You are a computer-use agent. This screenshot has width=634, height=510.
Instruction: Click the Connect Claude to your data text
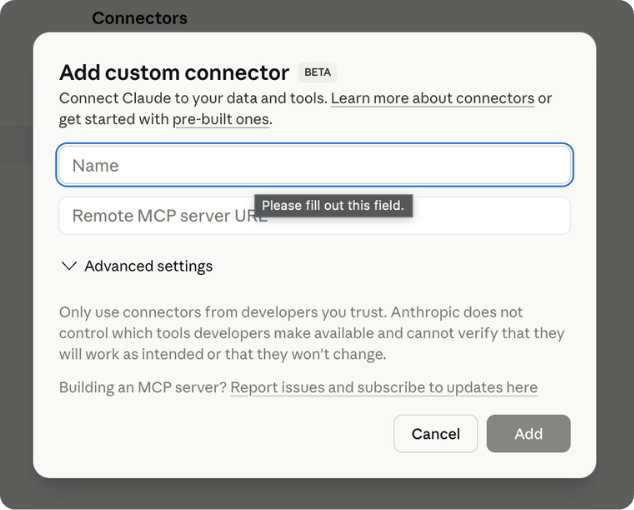tap(192, 98)
